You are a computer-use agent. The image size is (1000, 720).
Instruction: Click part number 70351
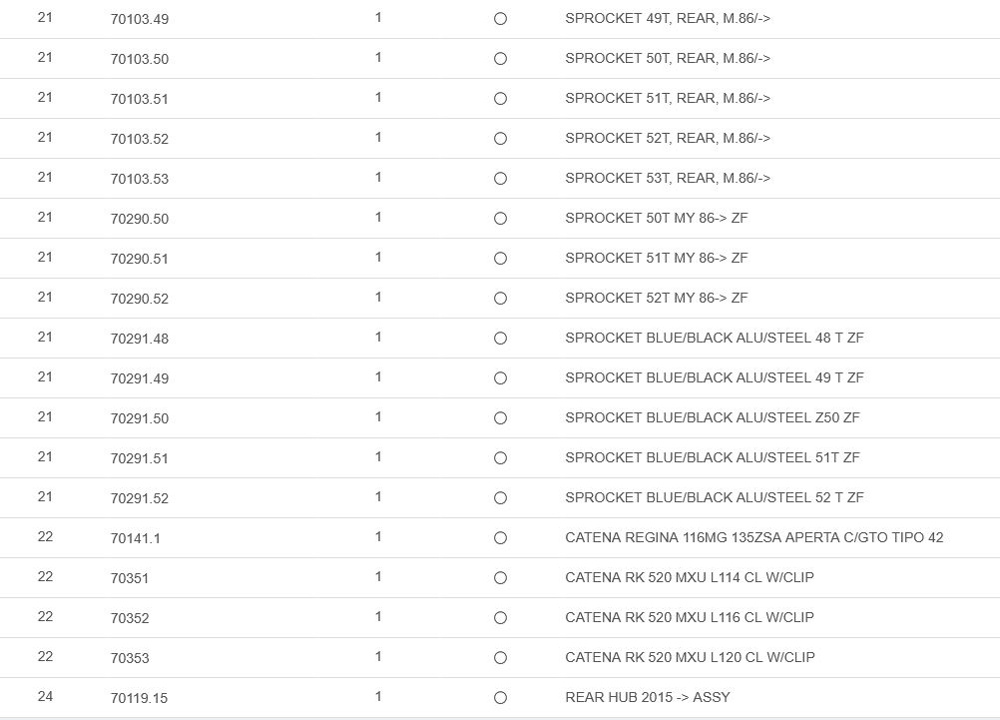tap(129, 578)
